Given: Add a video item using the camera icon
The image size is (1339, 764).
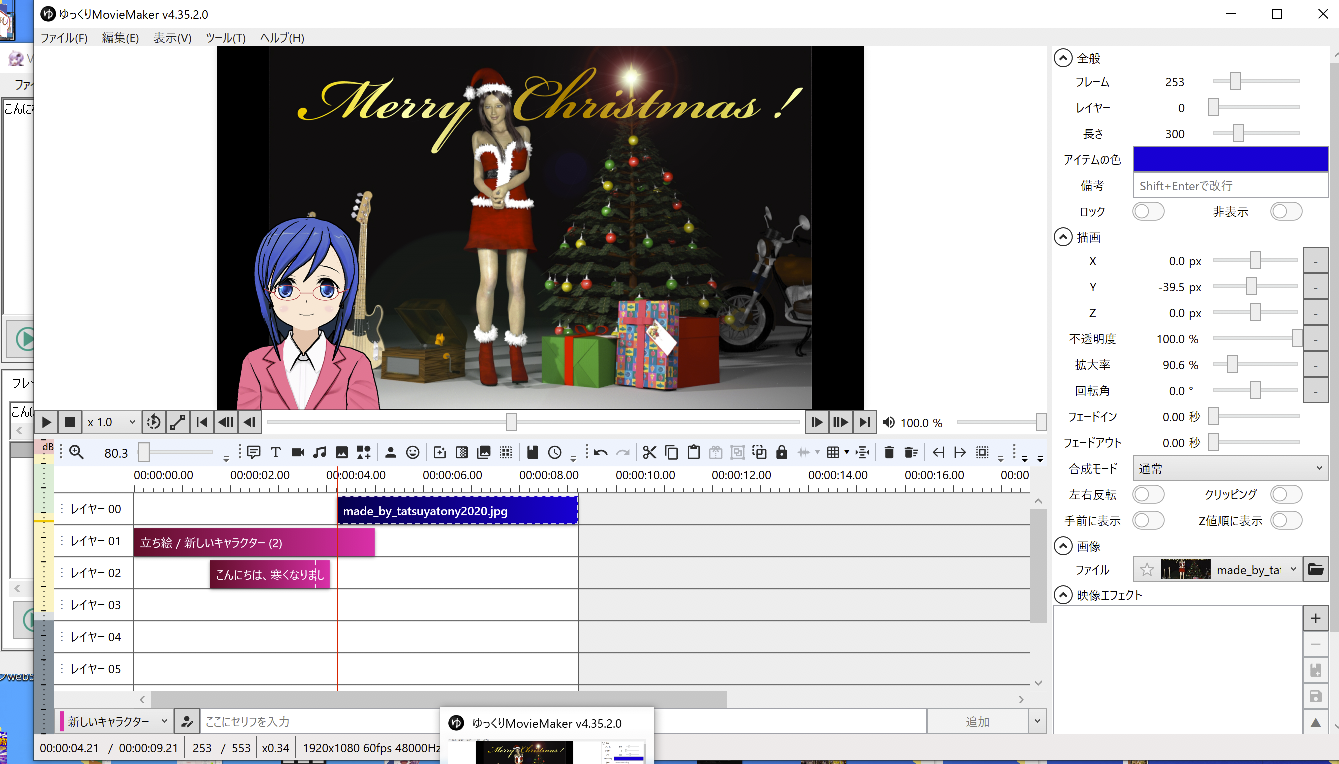Looking at the screenshot, I should [298, 452].
